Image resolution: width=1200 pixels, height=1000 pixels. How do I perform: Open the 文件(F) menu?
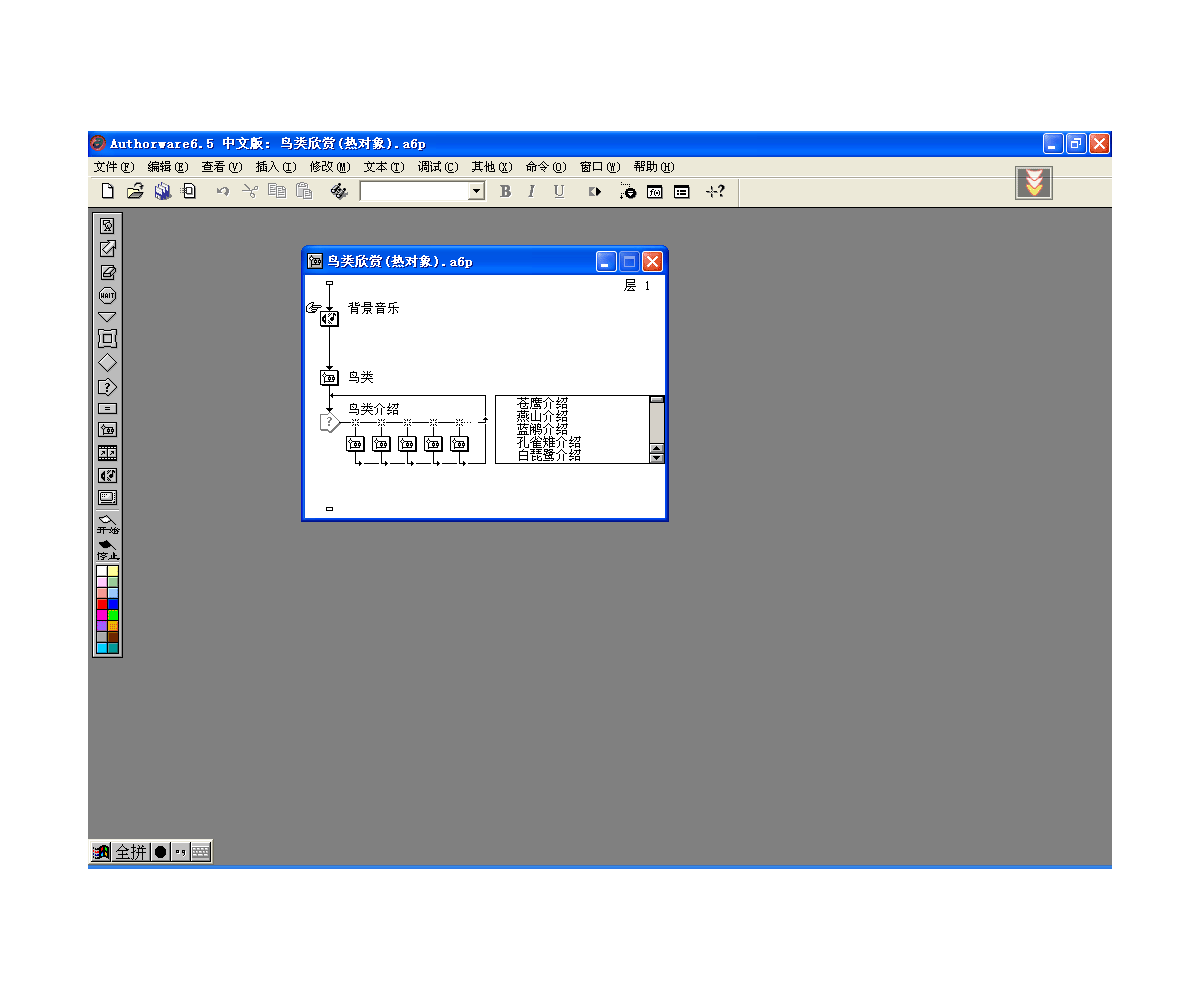click(113, 167)
